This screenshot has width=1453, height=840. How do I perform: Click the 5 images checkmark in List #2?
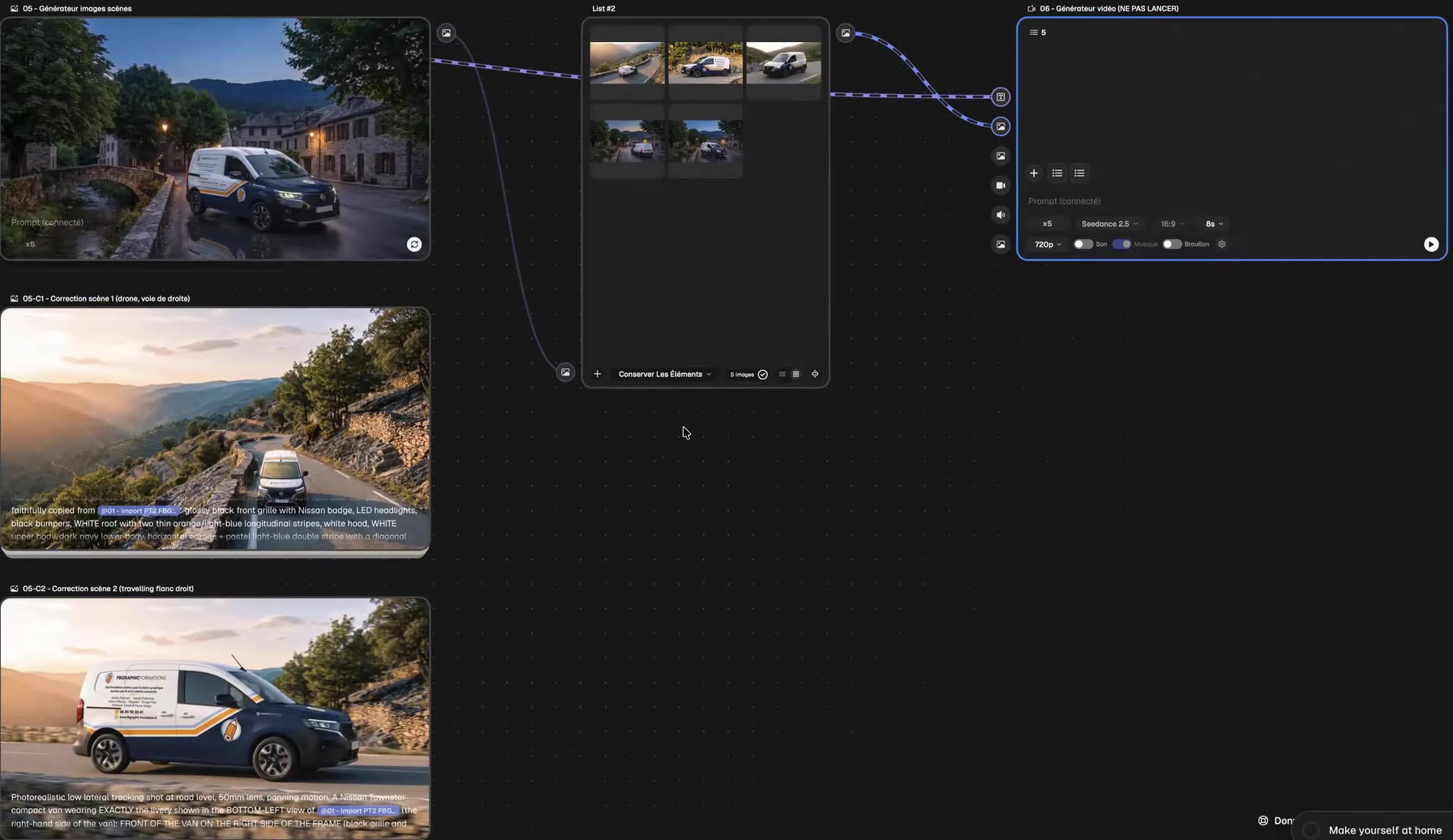(762, 375)
